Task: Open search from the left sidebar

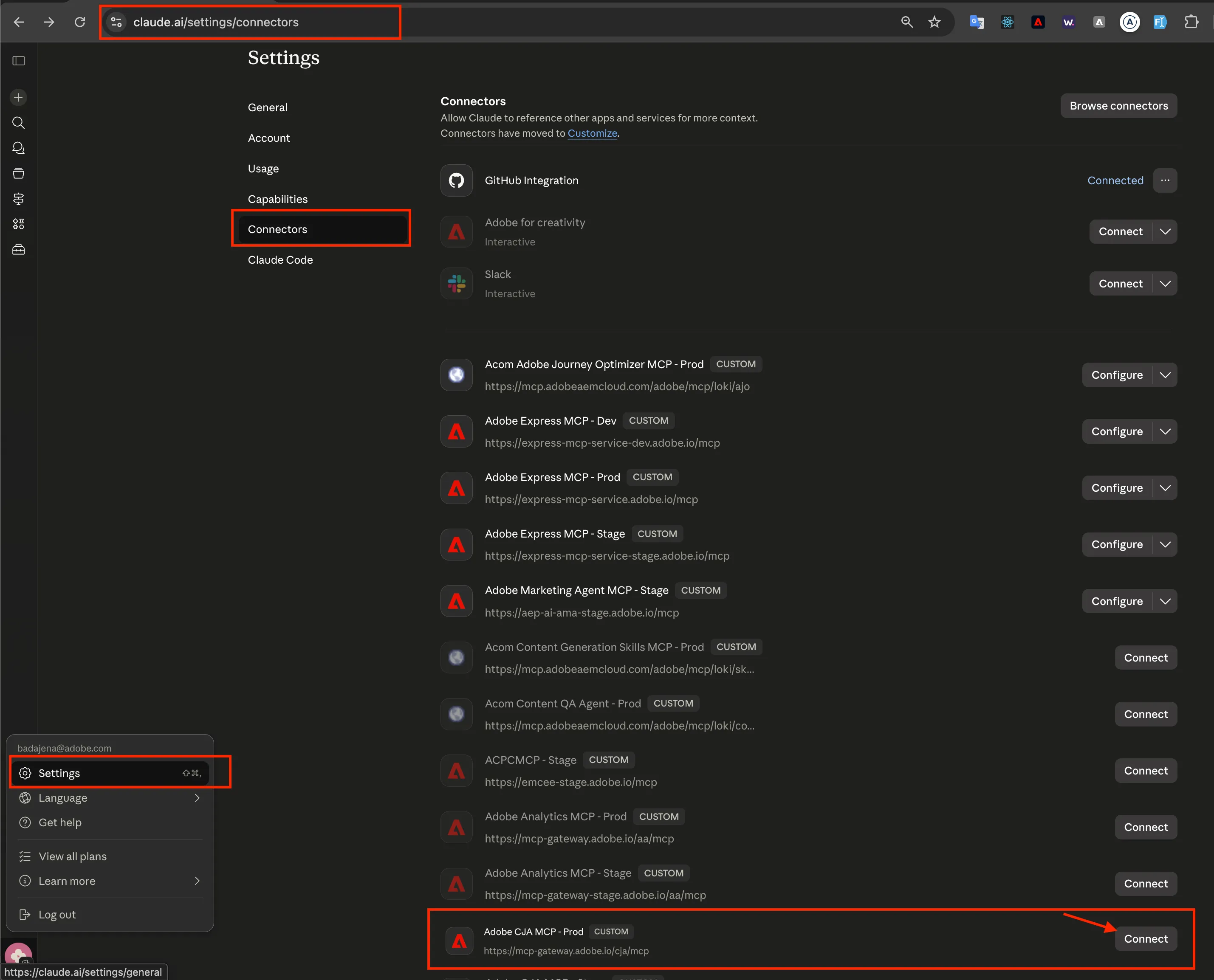Action: pyautogui.click(x=19, y=122)
